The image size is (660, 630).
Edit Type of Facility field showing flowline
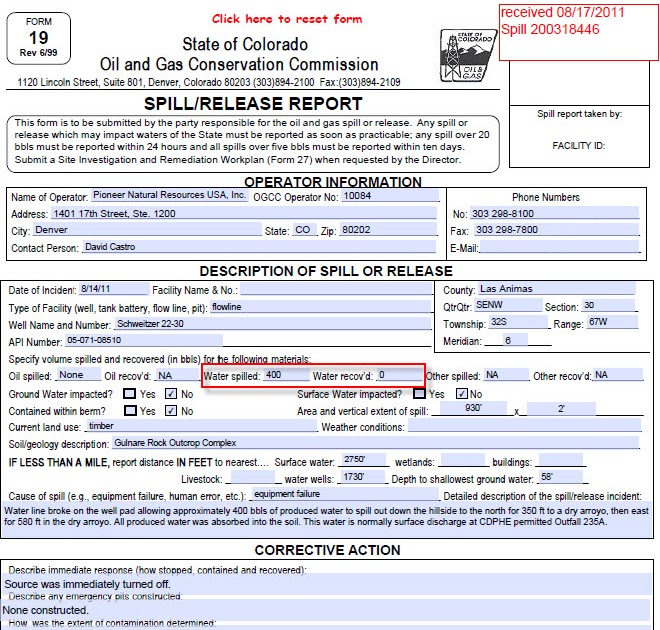pos(322,306)
